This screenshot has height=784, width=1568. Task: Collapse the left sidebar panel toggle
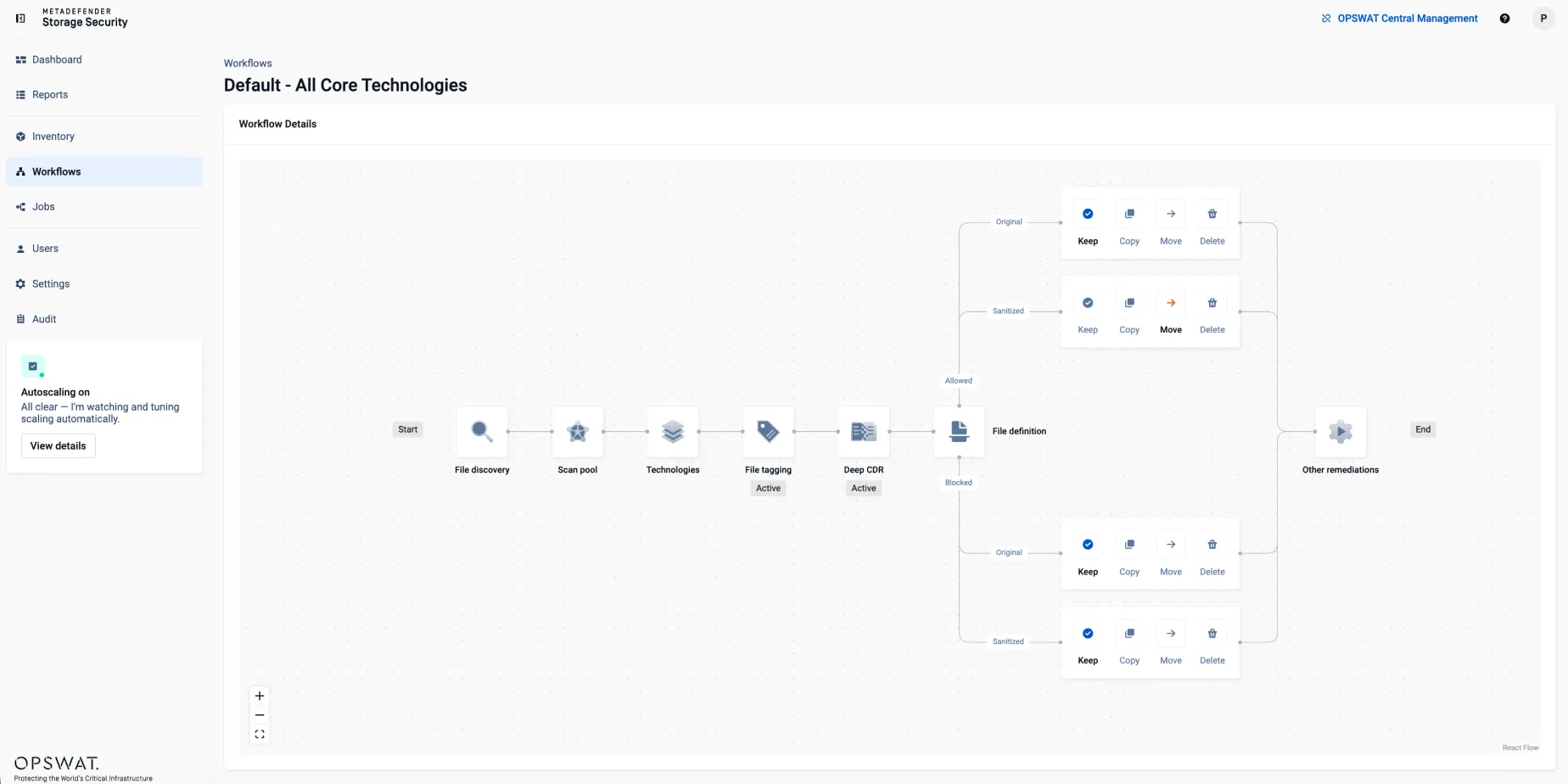20,18
